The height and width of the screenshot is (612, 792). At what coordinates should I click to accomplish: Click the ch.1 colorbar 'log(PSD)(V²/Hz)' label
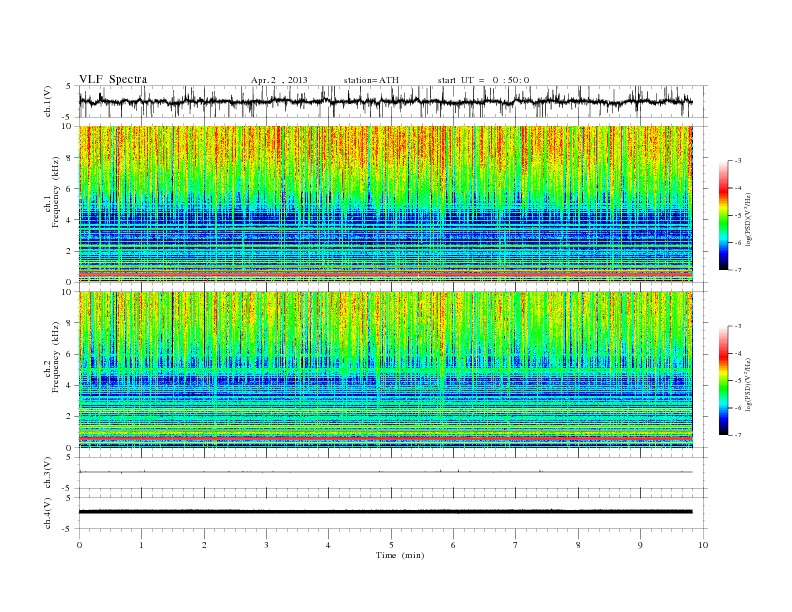749,219
